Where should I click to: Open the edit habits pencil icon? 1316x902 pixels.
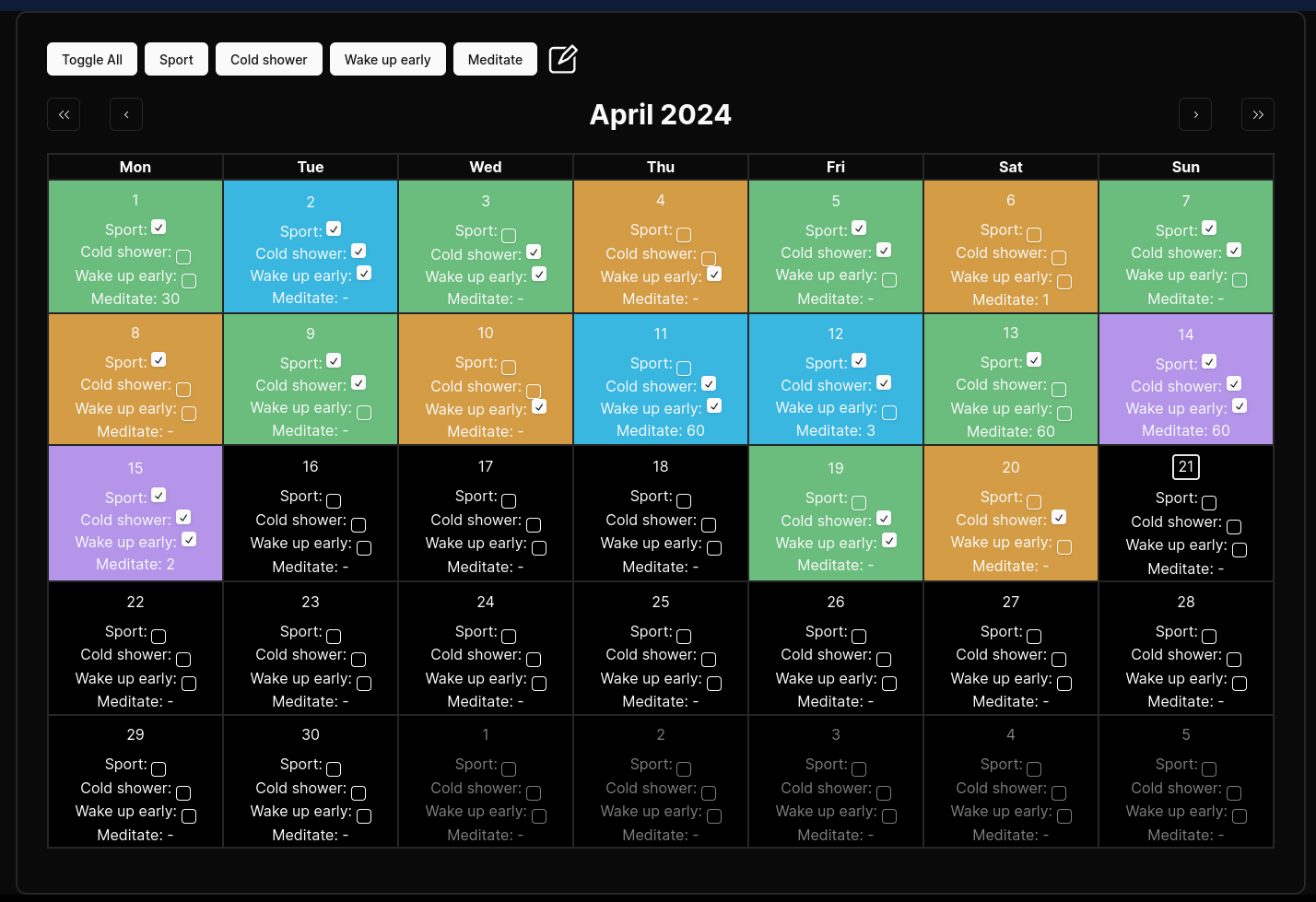[562, 59]
